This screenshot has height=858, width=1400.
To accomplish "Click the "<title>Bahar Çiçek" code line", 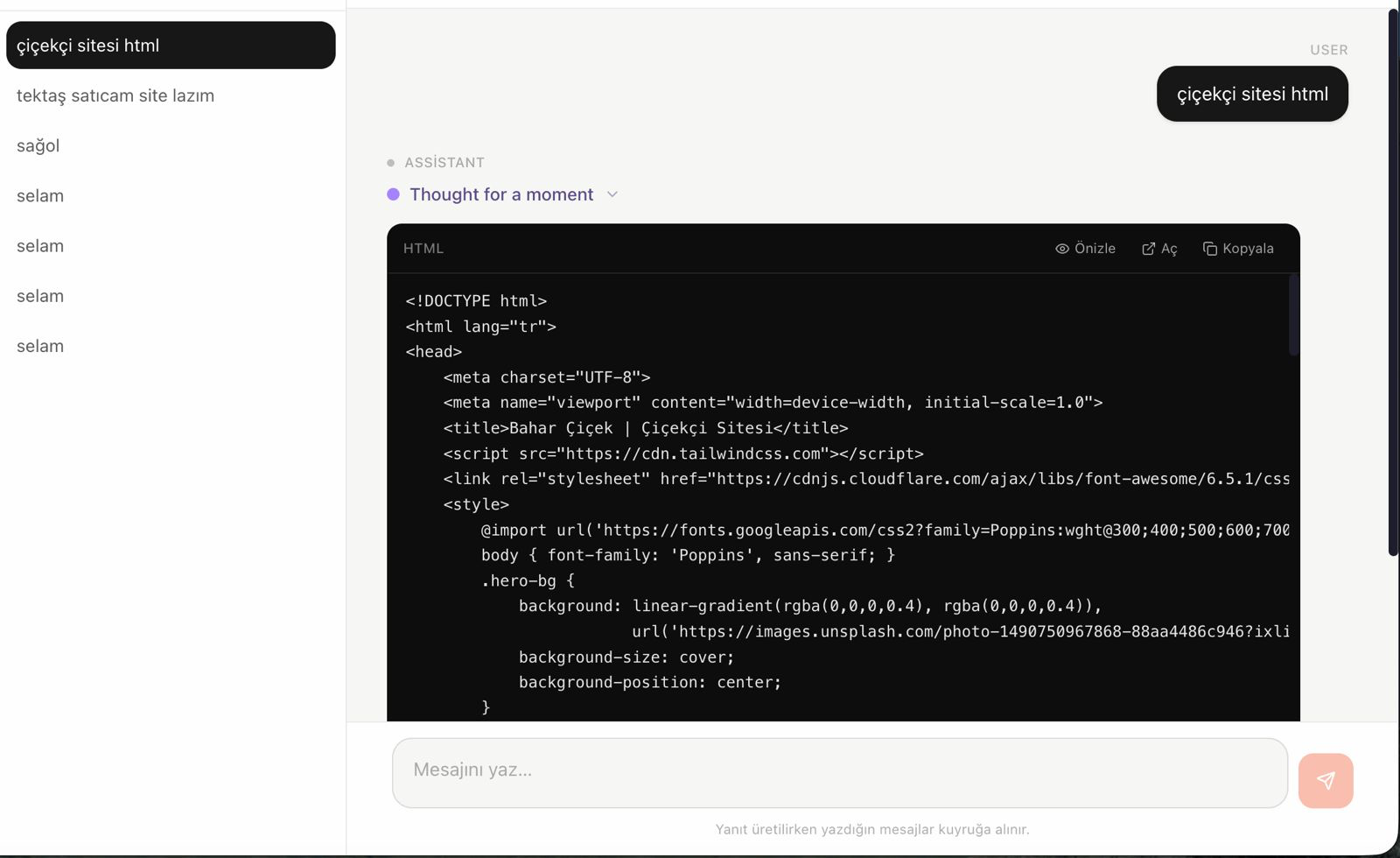I will tap(646, 428).
